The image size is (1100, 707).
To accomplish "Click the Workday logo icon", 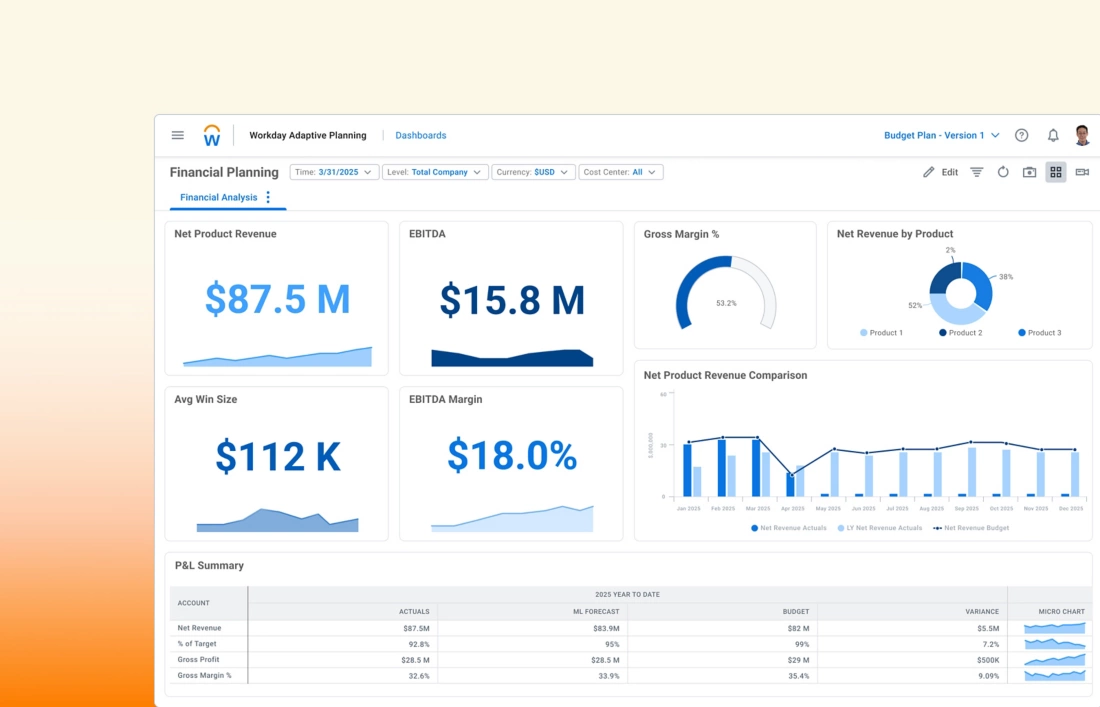I will coord(211,135).
